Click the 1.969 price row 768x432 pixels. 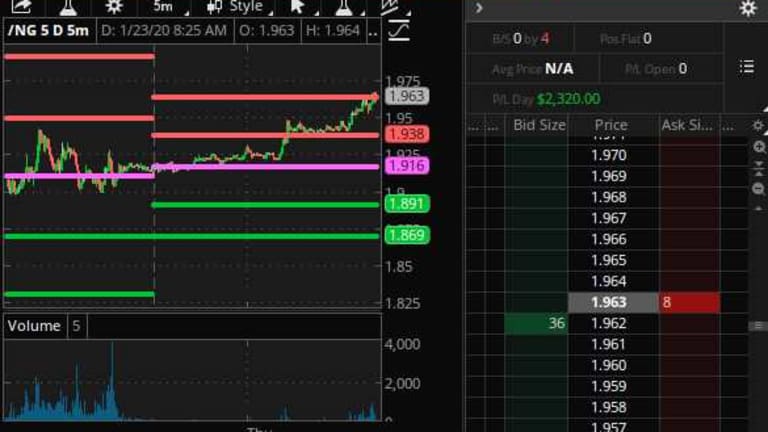(608, 176)
